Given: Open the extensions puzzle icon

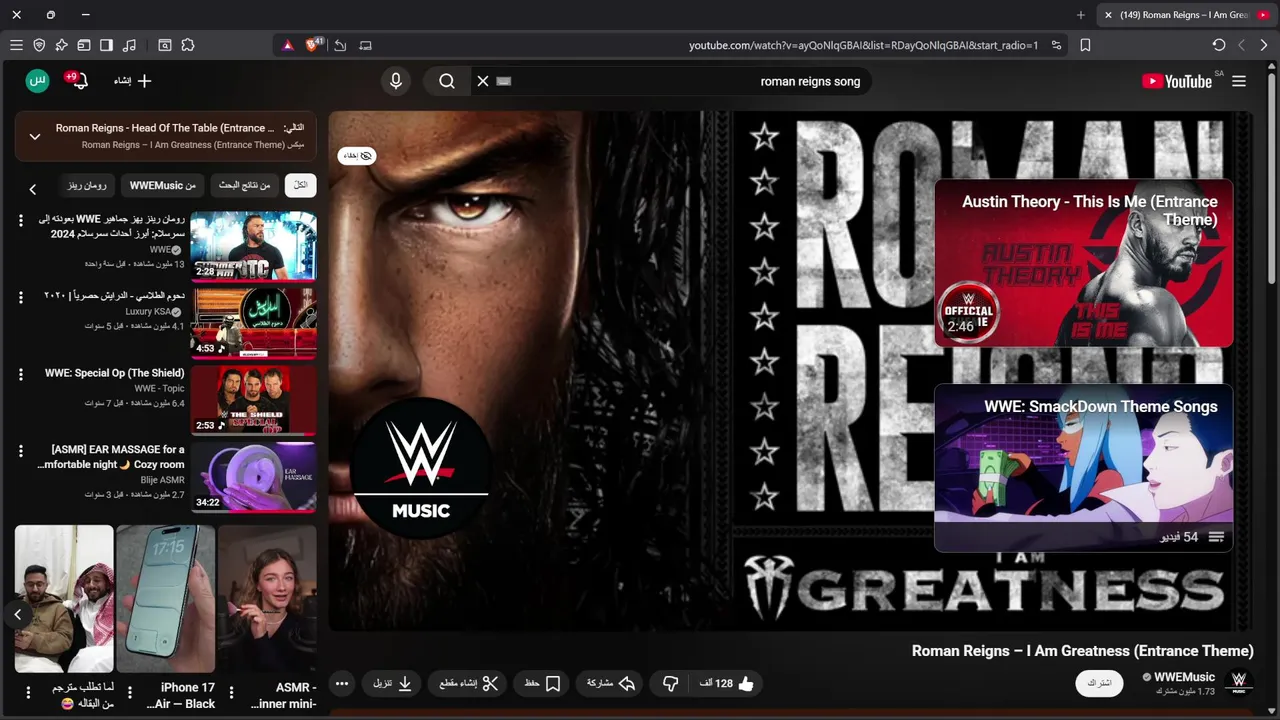Looking at the screenshot, I should click(188, 45).
